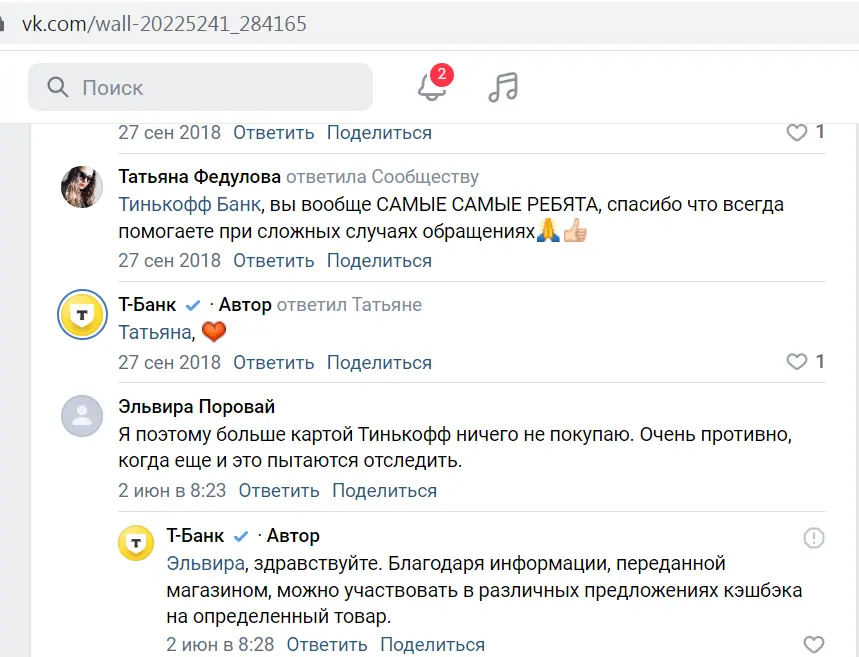Image resolution: width=859 pixels, height=657 pixels.
Task: Click Ответить under Т-Банк's reply dated 2 июн 8:28
Action: coord(327,644)
